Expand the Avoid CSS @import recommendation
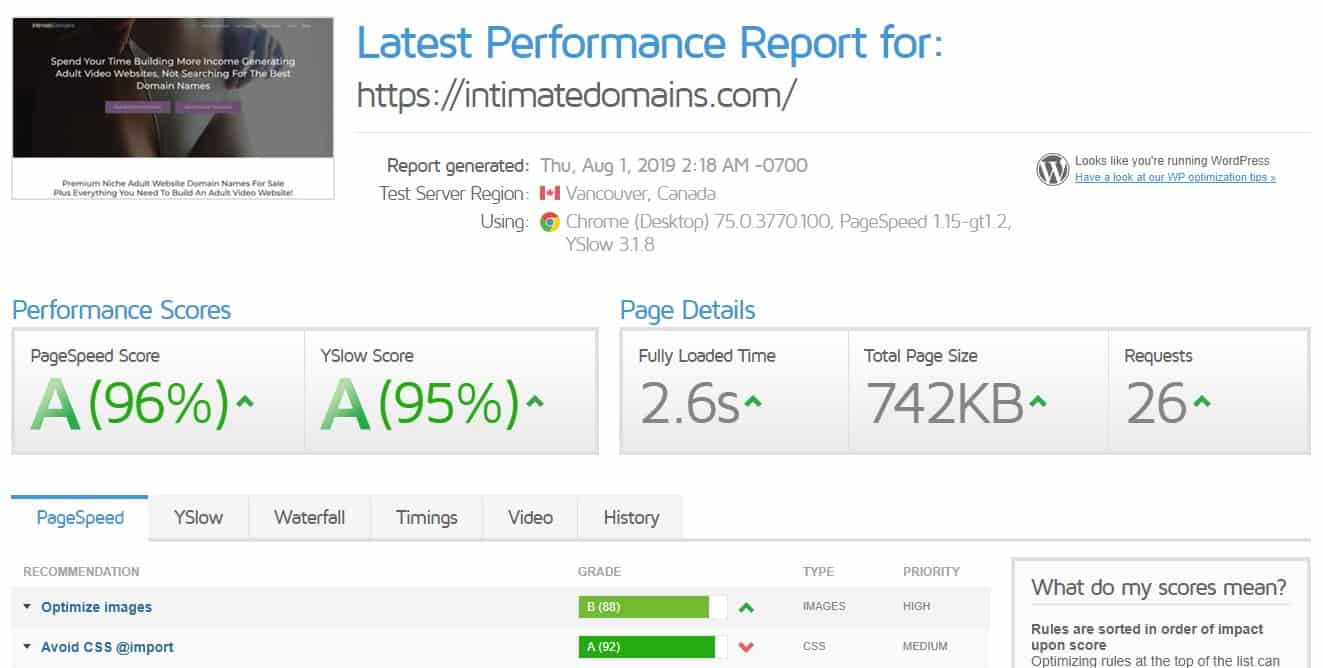Viewport: 1323px width, 668px height. coord(106,647)
